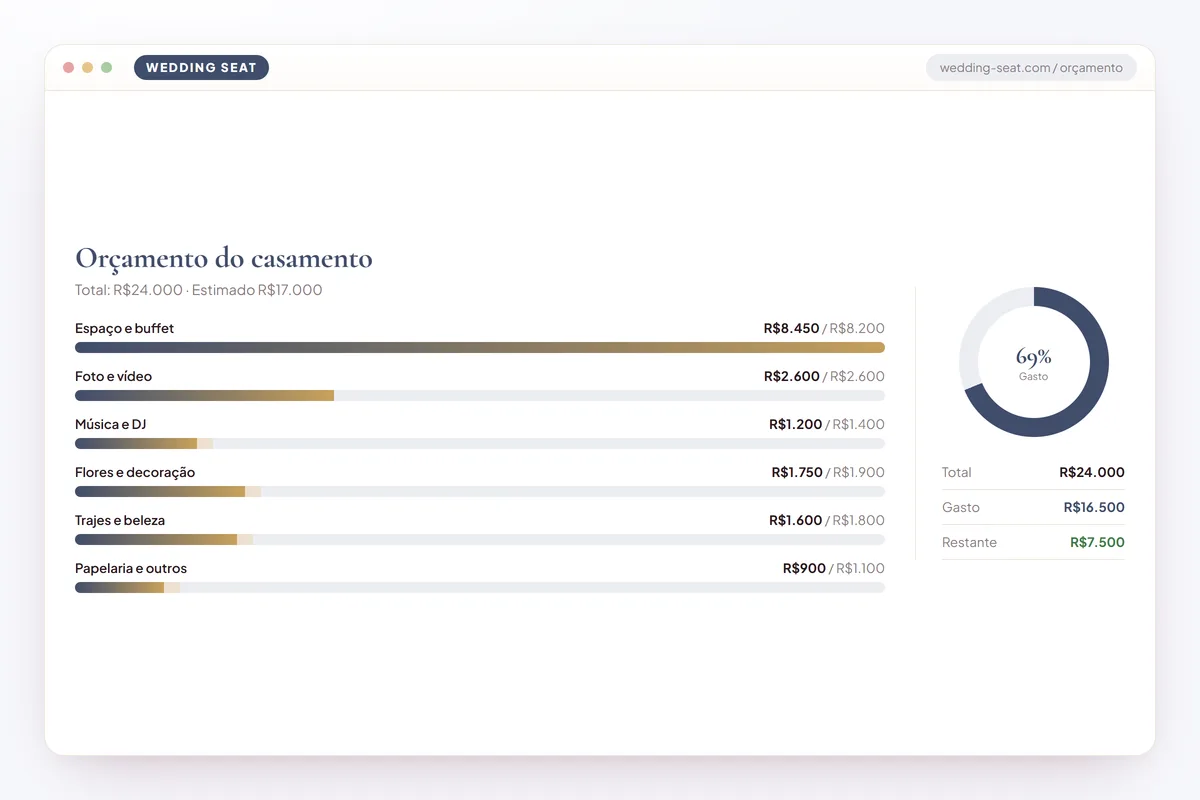Click the red window dot
1200x800 pixels.
[x=69, y=68]
